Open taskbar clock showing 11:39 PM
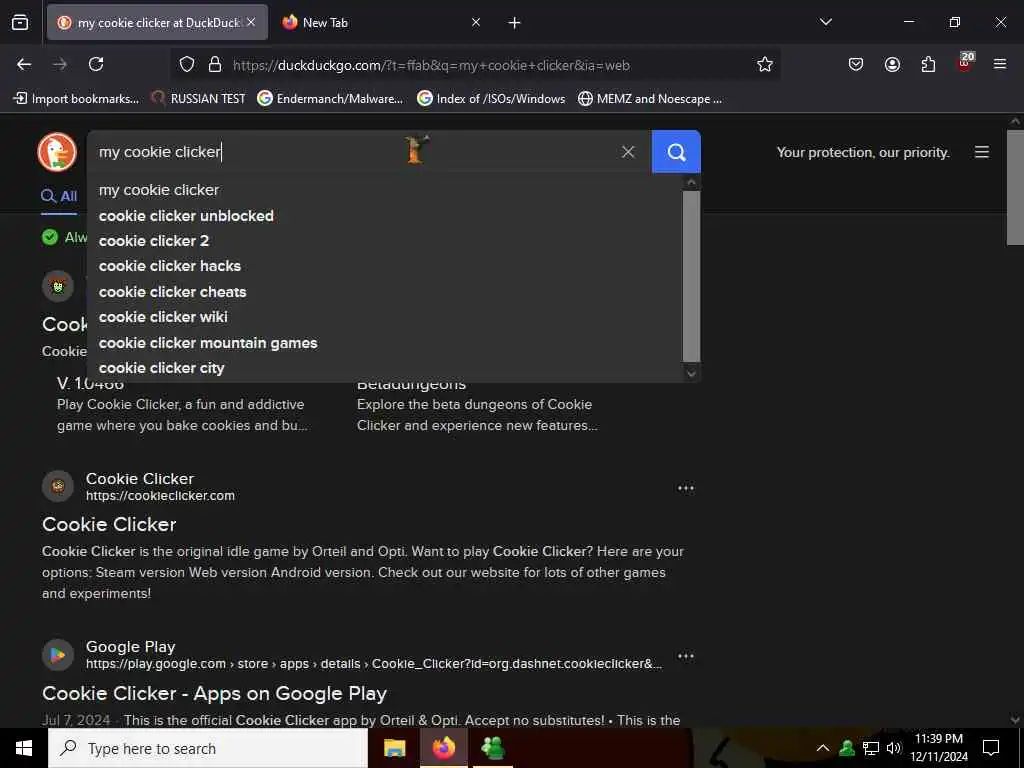The height and width of the screenshot is (768, 1024). pyautogui.click(x=938, y=748)
